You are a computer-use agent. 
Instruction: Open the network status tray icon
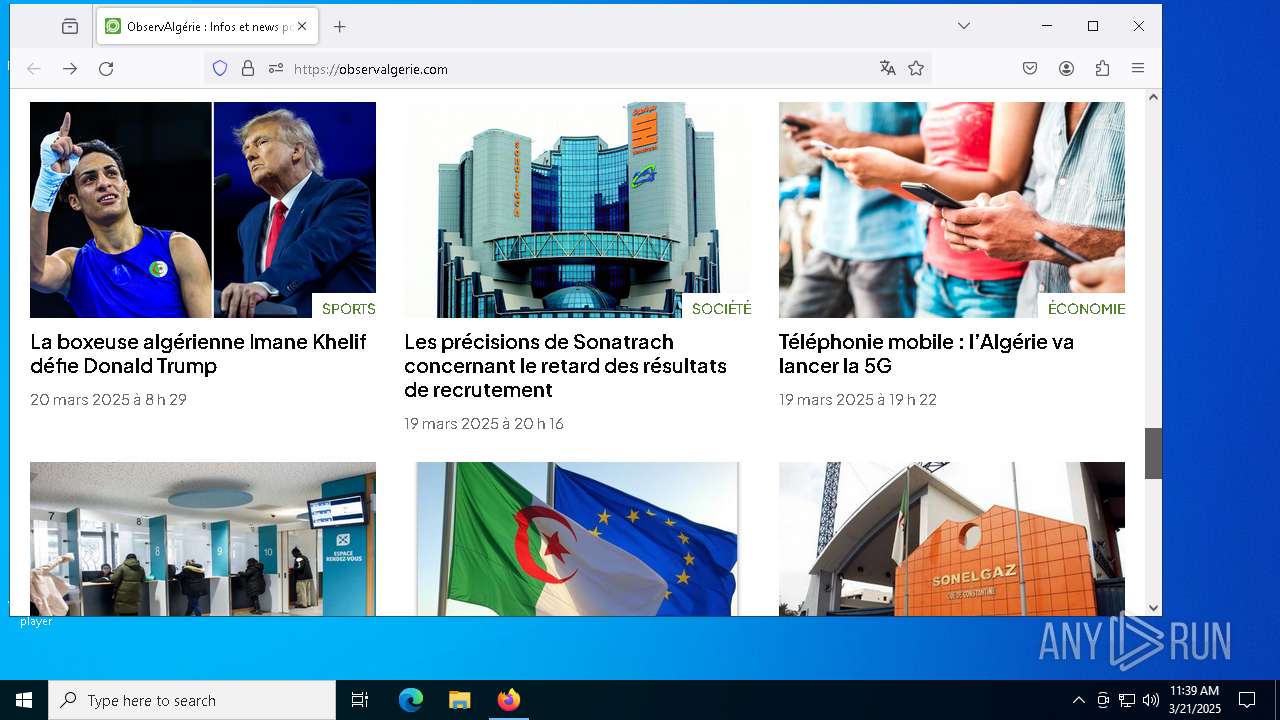[1127, 700]
